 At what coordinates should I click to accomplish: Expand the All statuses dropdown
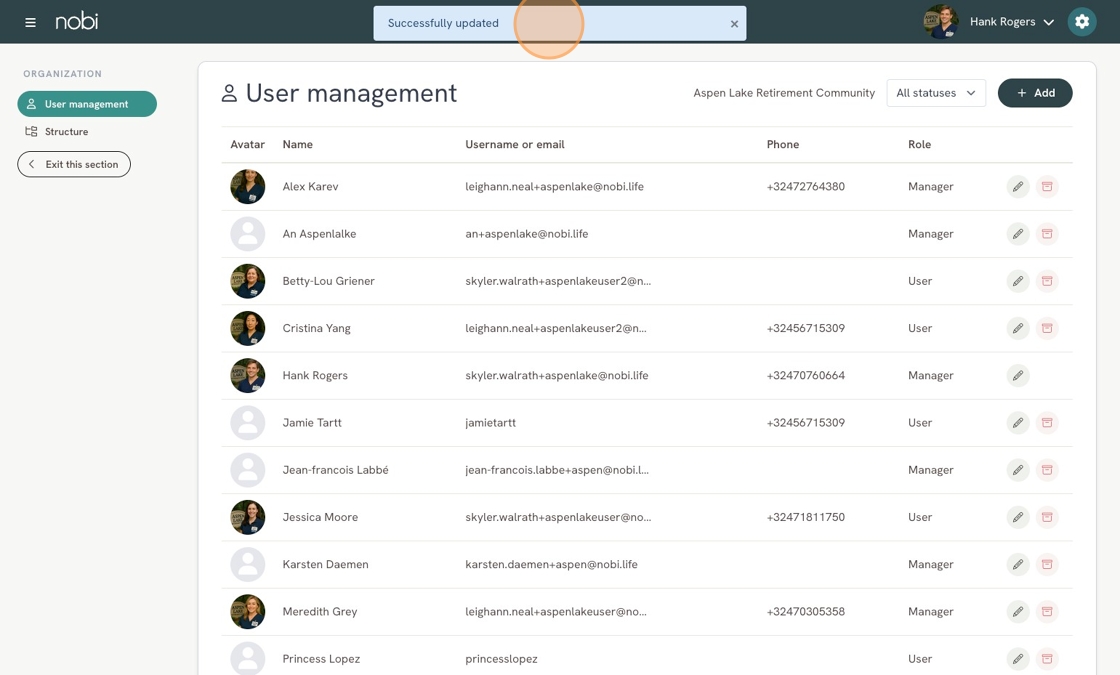click(936, 93)
